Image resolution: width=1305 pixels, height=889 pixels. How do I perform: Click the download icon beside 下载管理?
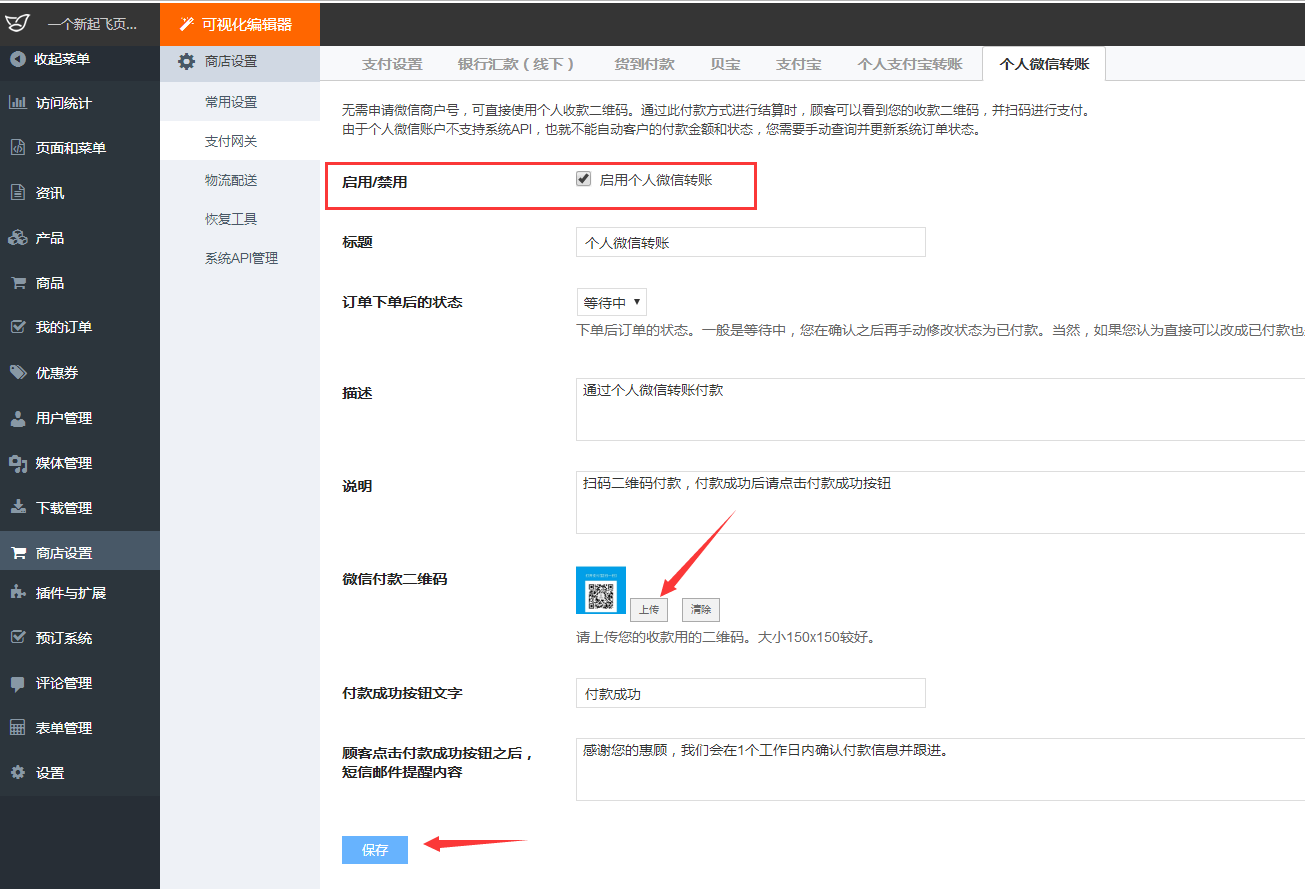[x=17, y=507]
